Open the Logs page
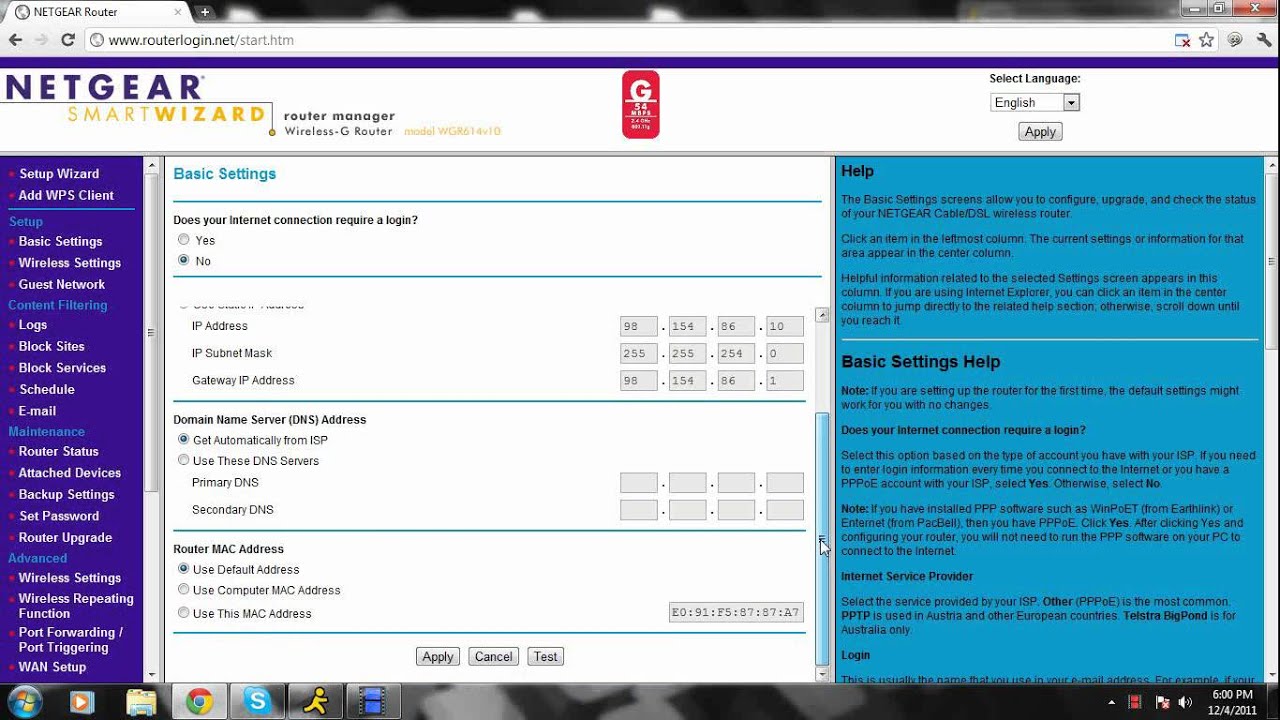The height and width of the screenshot is (720, 1280). [33, 325]
